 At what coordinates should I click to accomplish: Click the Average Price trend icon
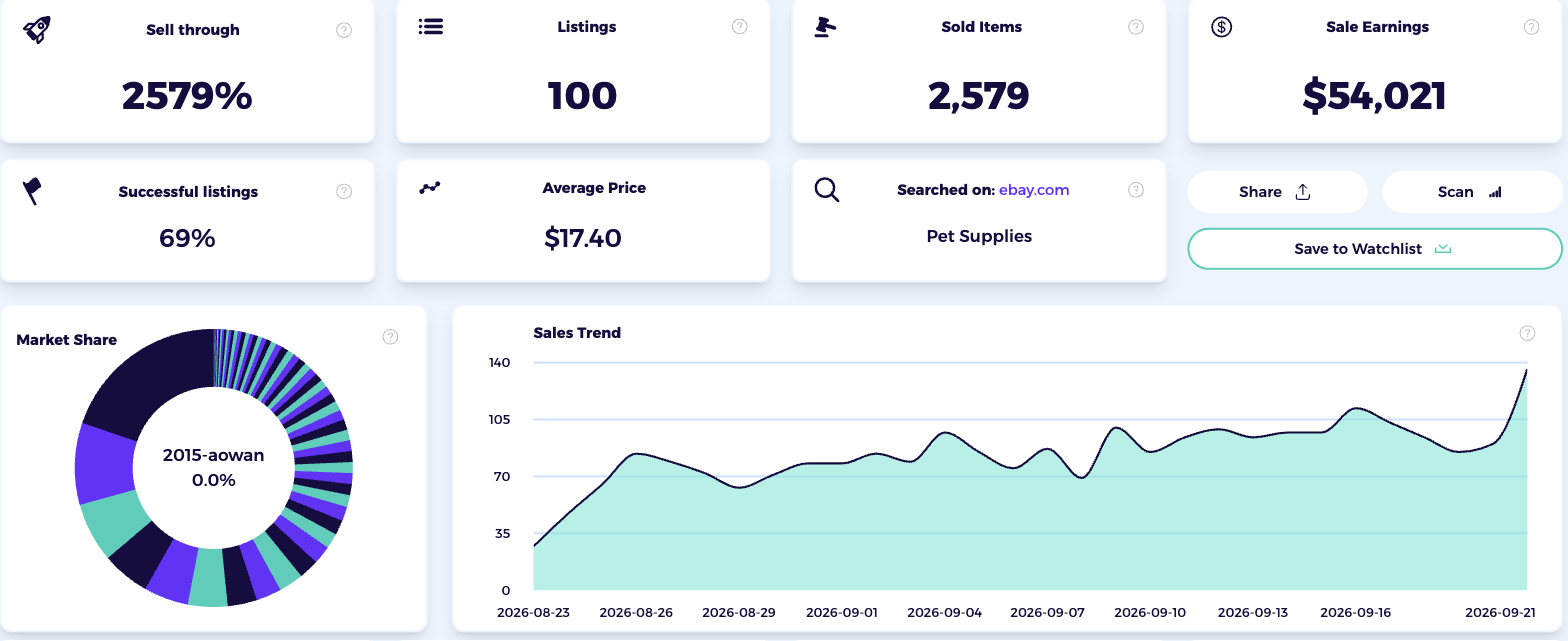coord(430,188)
